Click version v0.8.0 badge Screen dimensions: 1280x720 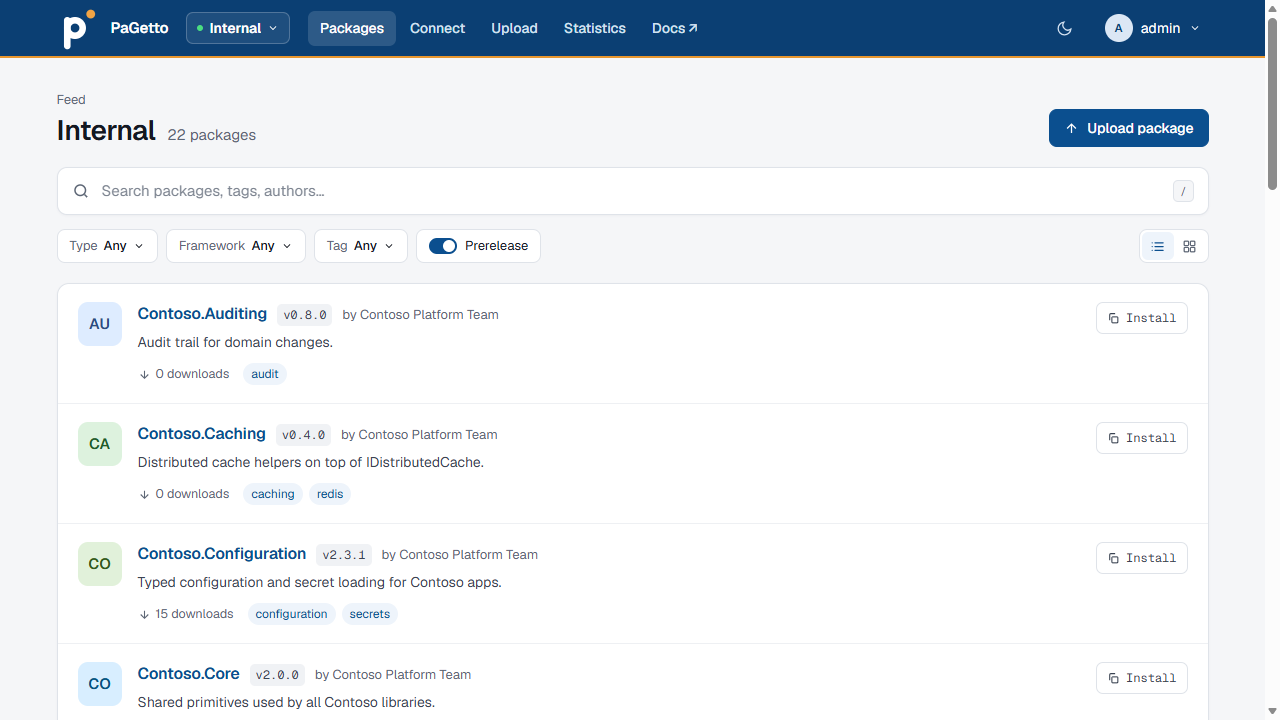305,315
